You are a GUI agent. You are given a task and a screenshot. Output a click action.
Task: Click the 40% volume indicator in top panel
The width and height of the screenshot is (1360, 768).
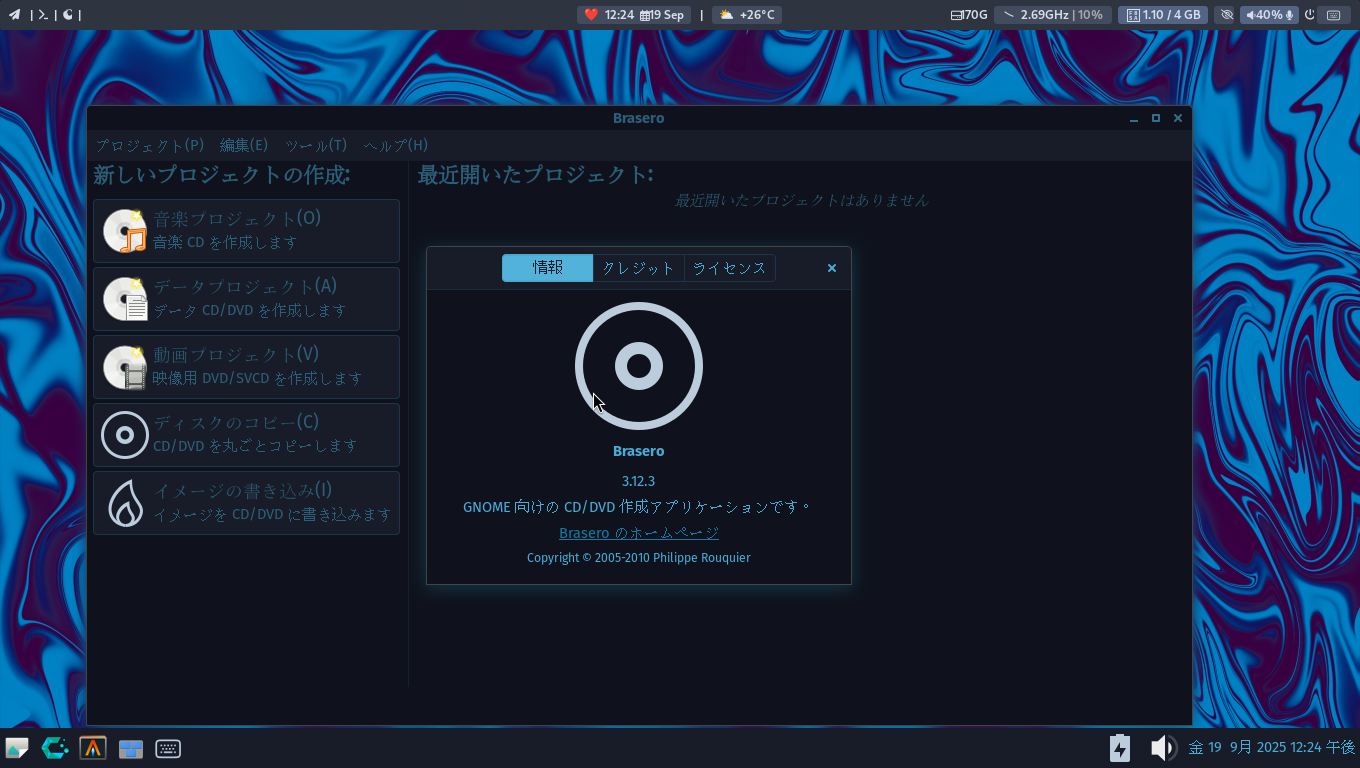[1270, 15]
